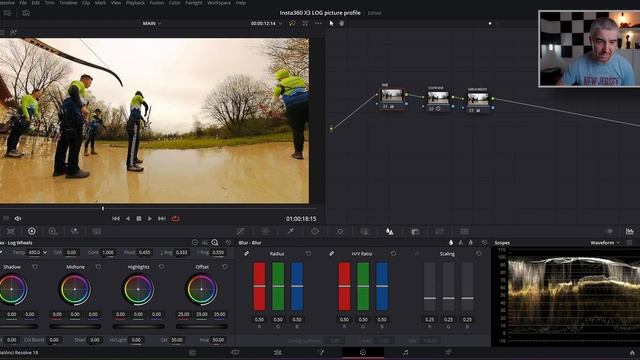
Task: Toggle the Scaling channel link icon
Action: coord(416,253)
